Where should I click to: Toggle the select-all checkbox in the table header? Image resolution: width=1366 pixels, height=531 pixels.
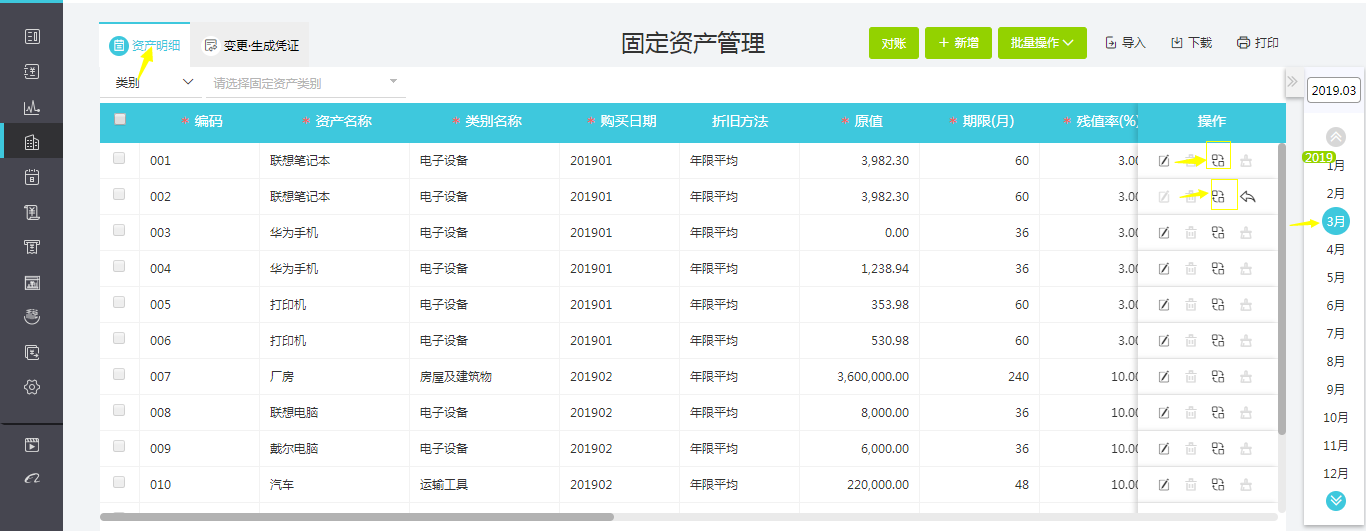(x=120, y=120)
